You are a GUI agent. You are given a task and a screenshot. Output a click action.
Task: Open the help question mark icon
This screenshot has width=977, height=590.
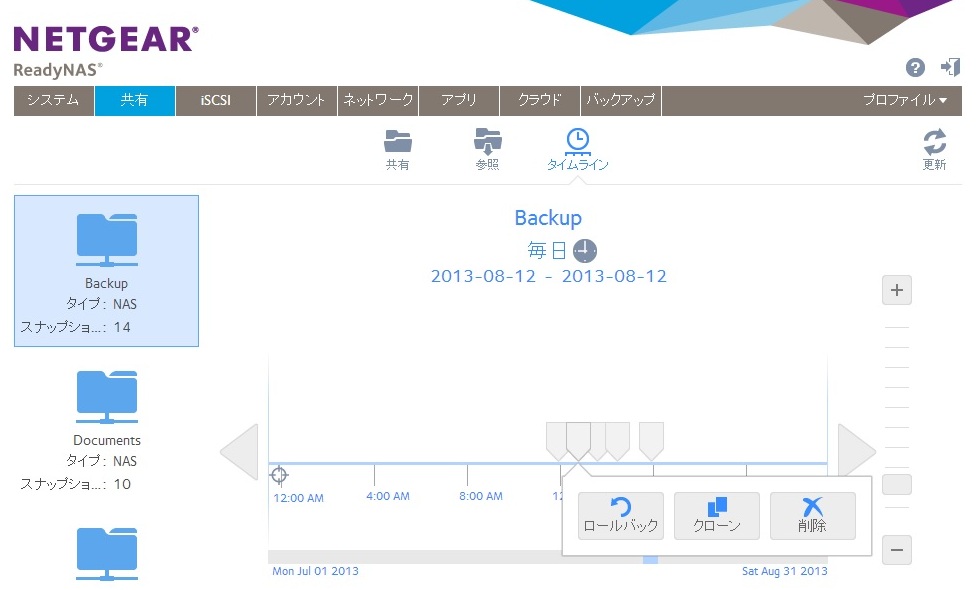915,67
